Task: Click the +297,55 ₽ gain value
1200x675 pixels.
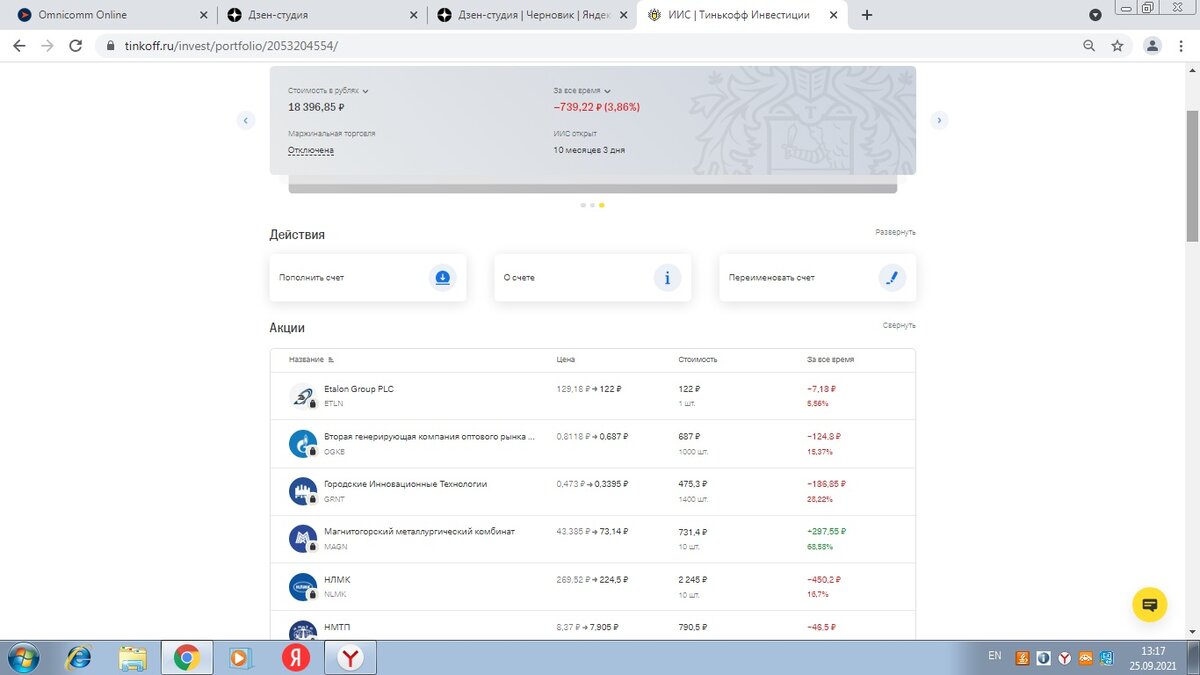Action: pyautogui.click(x=826, y=532)
